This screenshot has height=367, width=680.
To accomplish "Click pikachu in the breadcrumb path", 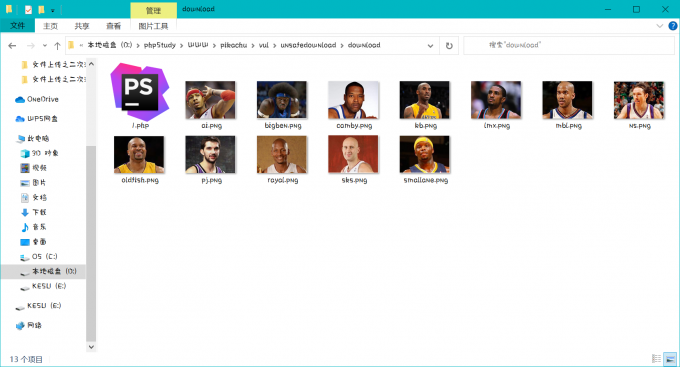I will pyautogui.click(x=233, y=45).
